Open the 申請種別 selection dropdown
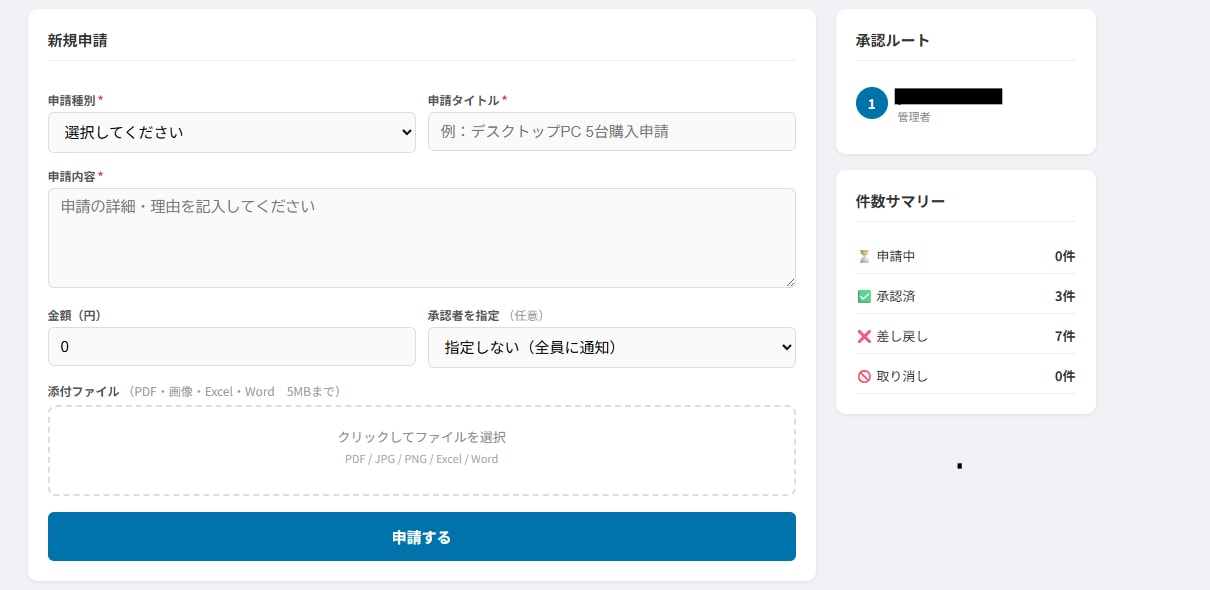 [232, 131]
